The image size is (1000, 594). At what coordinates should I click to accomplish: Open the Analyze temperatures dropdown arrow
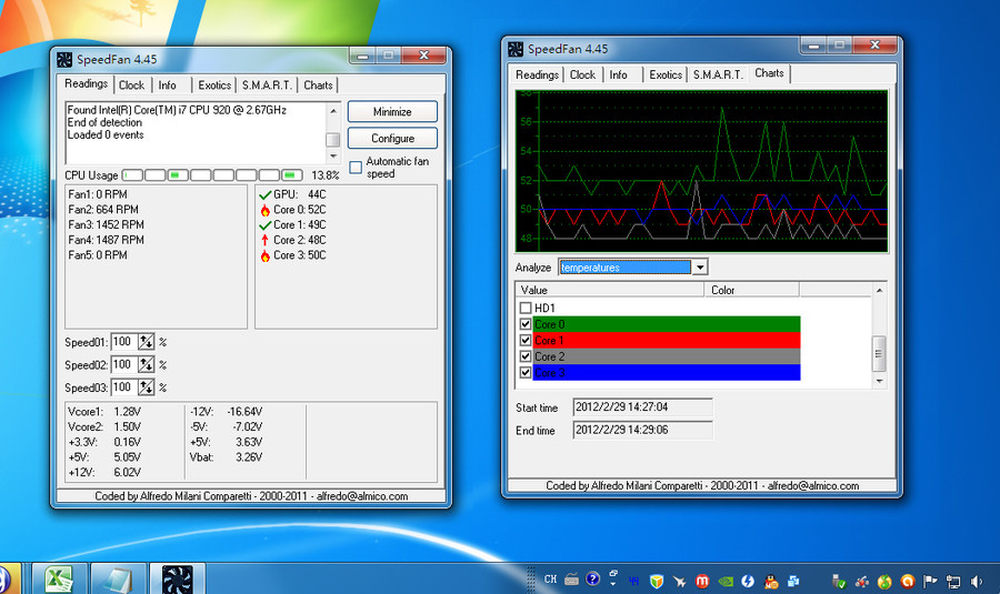click(x=700, y=267)
